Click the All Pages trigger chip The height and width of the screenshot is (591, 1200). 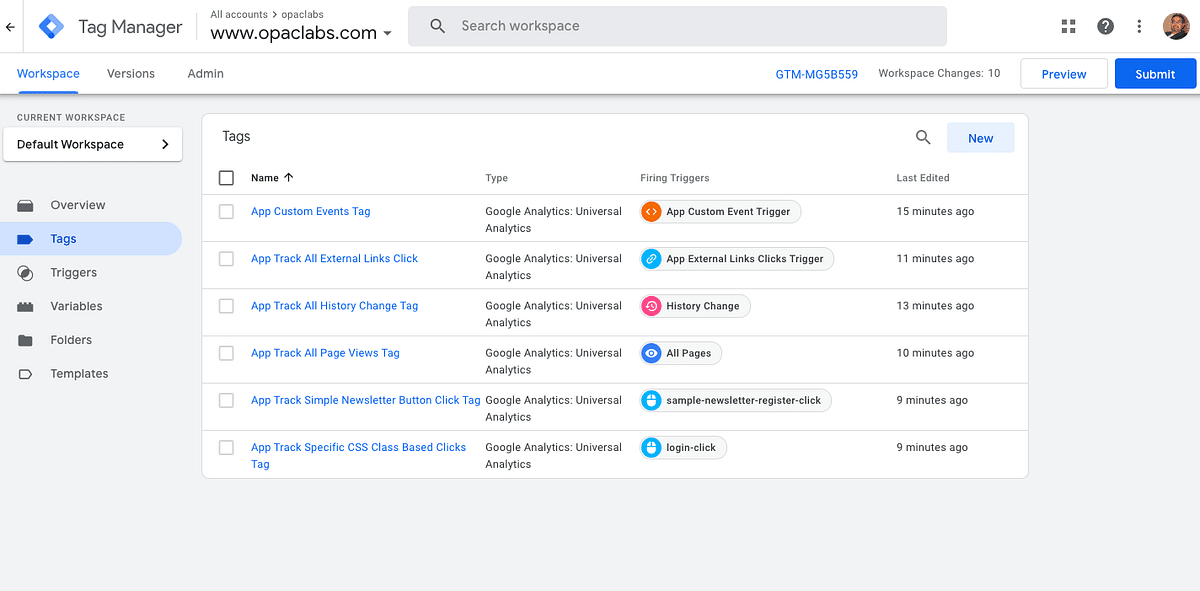[x=681, y=353]
